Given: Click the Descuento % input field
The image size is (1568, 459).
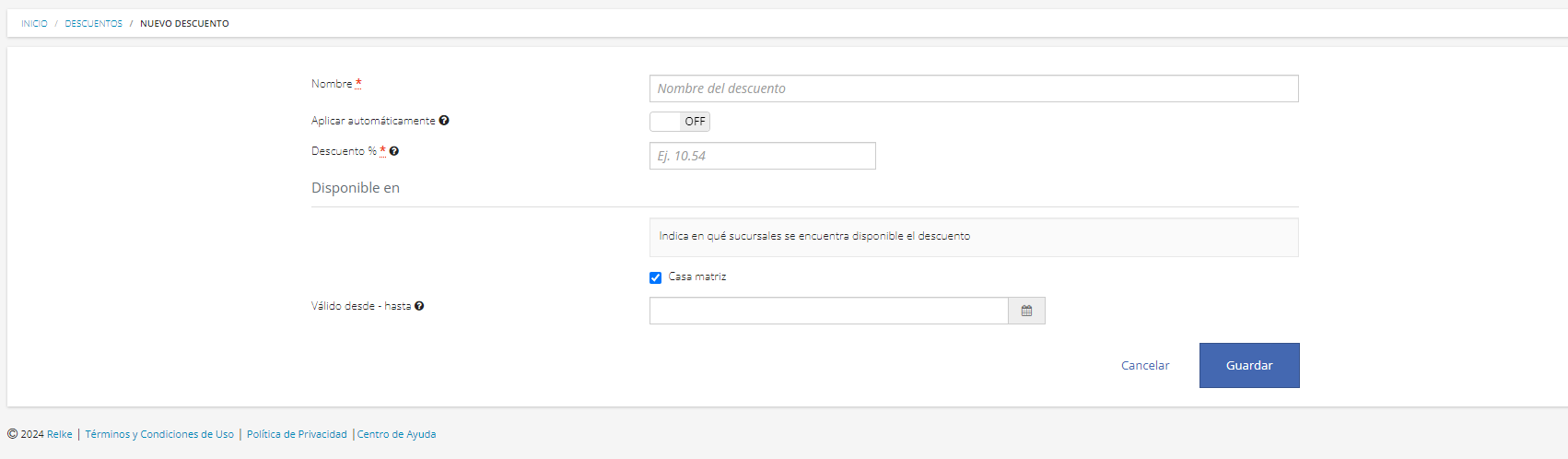Looking at the screenshot, I should [763, 156].
